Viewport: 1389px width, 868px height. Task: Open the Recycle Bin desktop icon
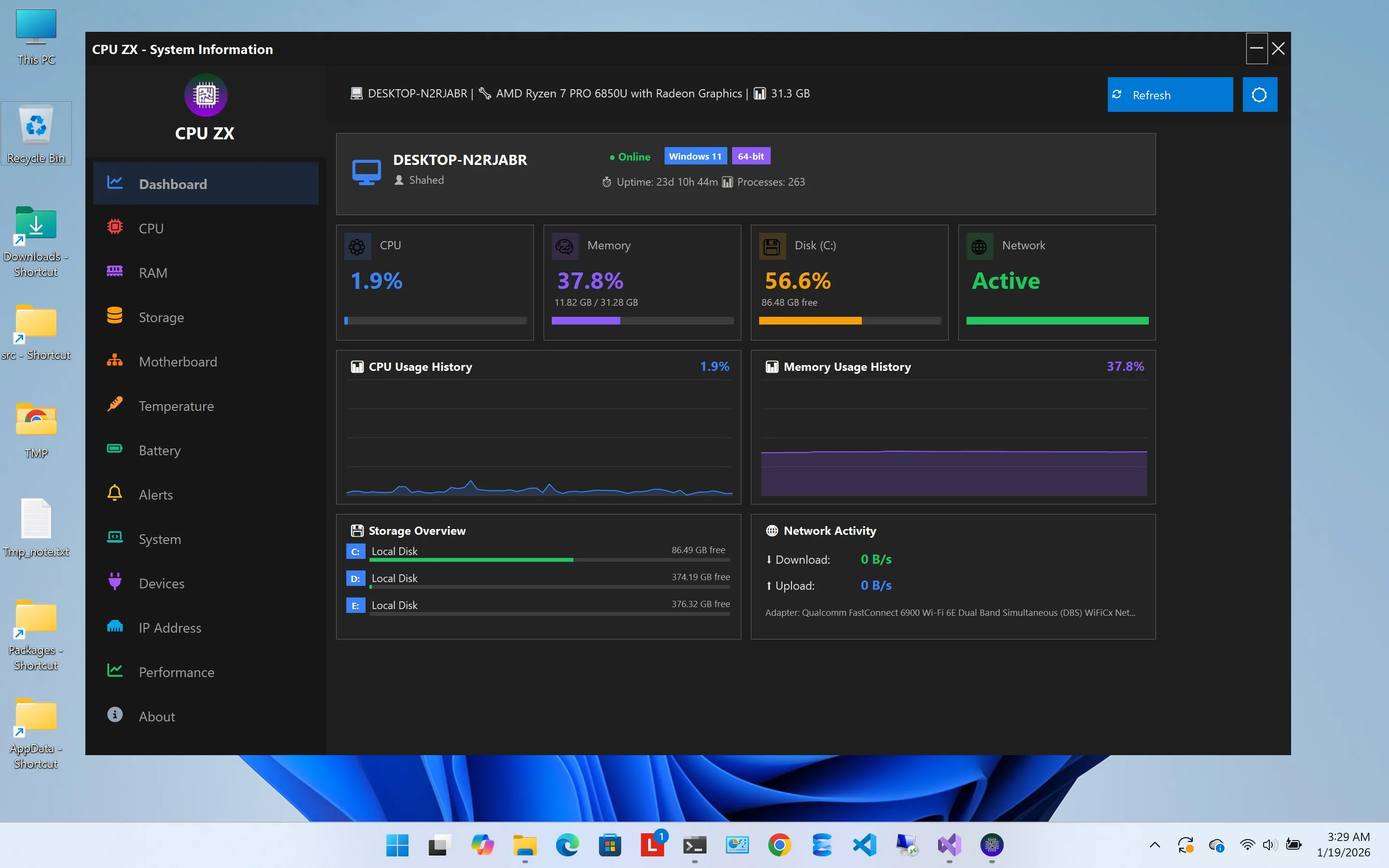pyautogui.click(x=36, y=134)
